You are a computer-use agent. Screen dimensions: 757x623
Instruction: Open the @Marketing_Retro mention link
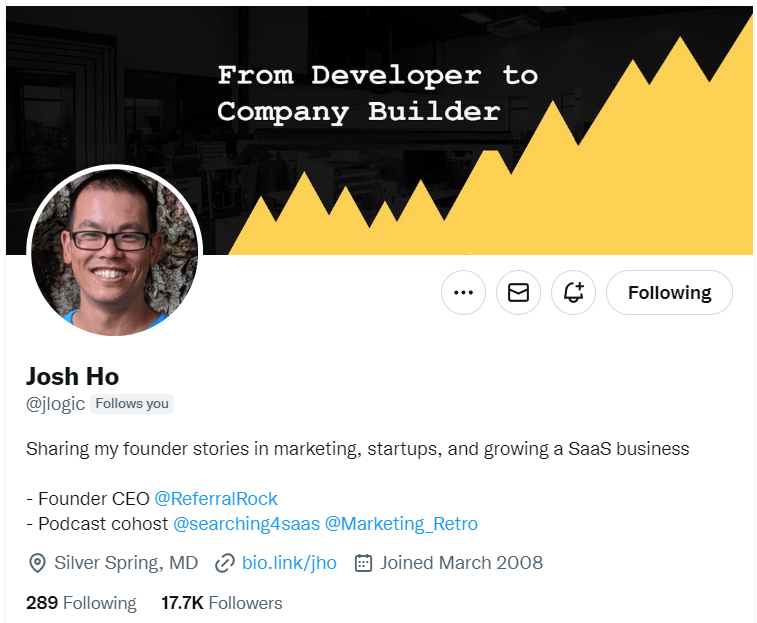click(x=401, y=524)
